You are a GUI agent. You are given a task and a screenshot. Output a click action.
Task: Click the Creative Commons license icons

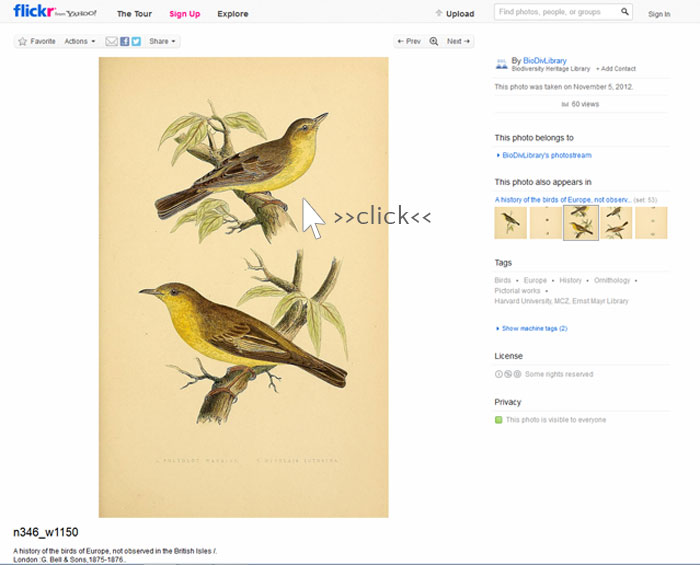[508, 374]
